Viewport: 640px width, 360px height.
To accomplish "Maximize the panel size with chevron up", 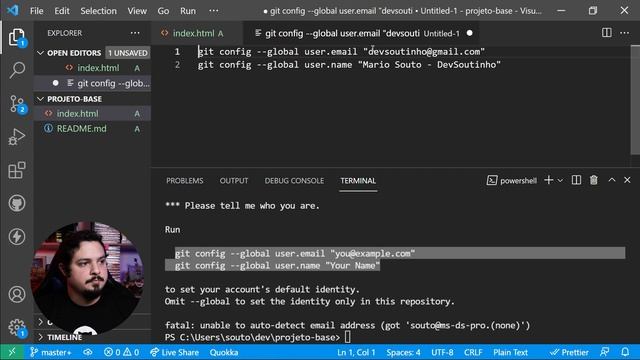I will (x=612, y=180).
